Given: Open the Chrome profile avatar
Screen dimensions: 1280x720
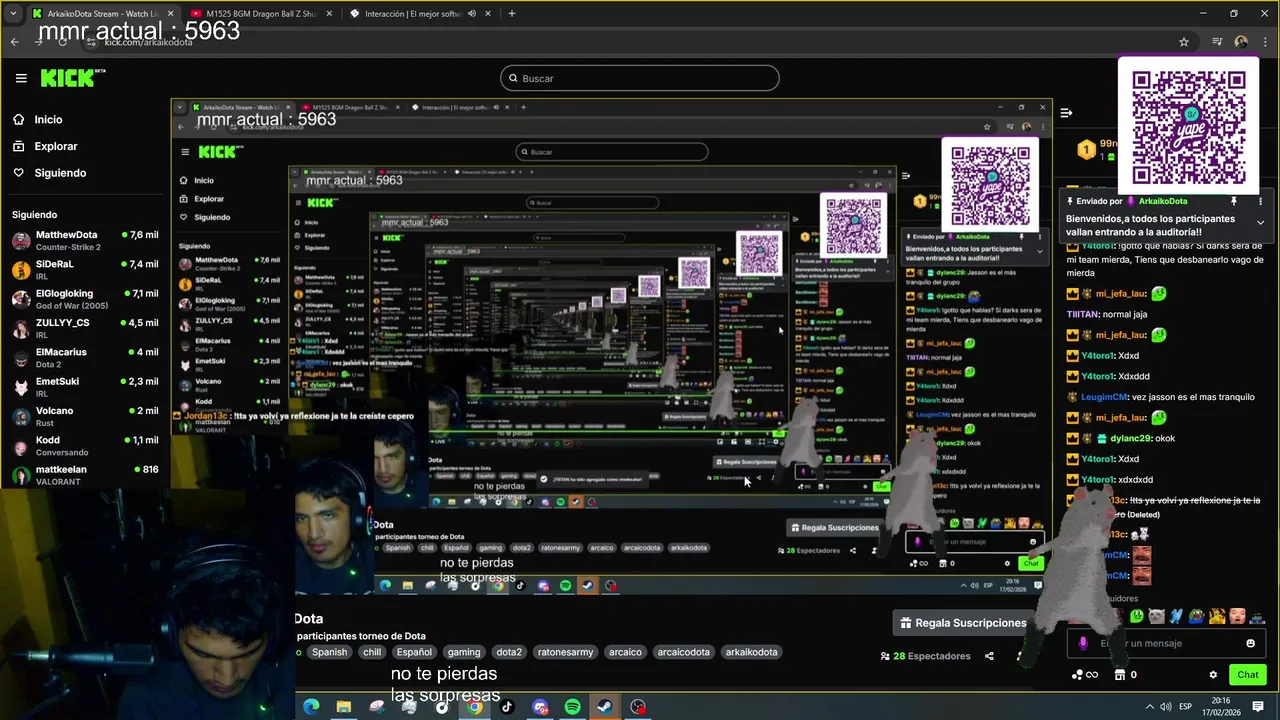Looking at the screenshot, I should (x=1241, y=42).
